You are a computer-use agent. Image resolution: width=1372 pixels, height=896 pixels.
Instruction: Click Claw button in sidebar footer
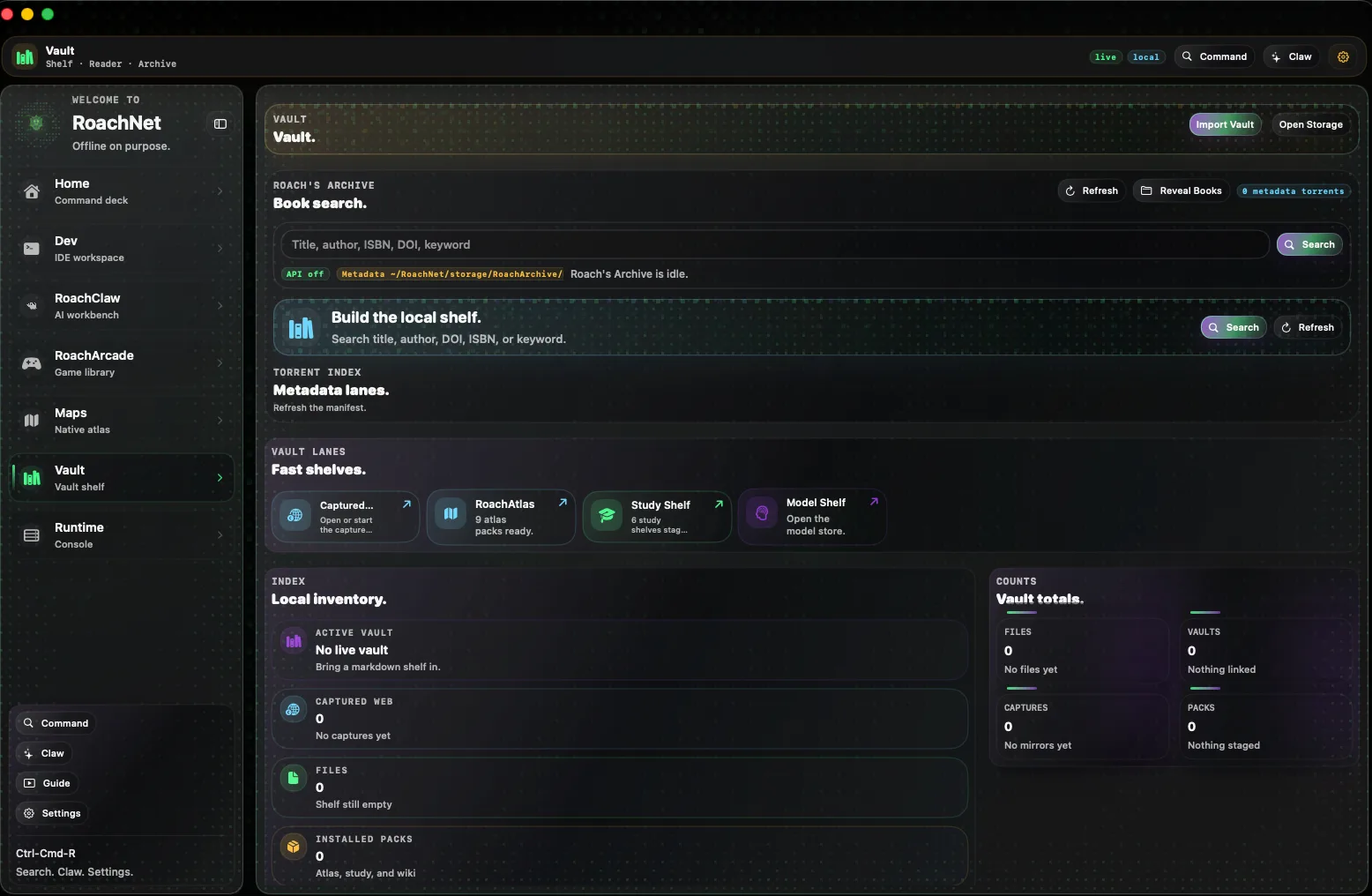tap(44, 753)
